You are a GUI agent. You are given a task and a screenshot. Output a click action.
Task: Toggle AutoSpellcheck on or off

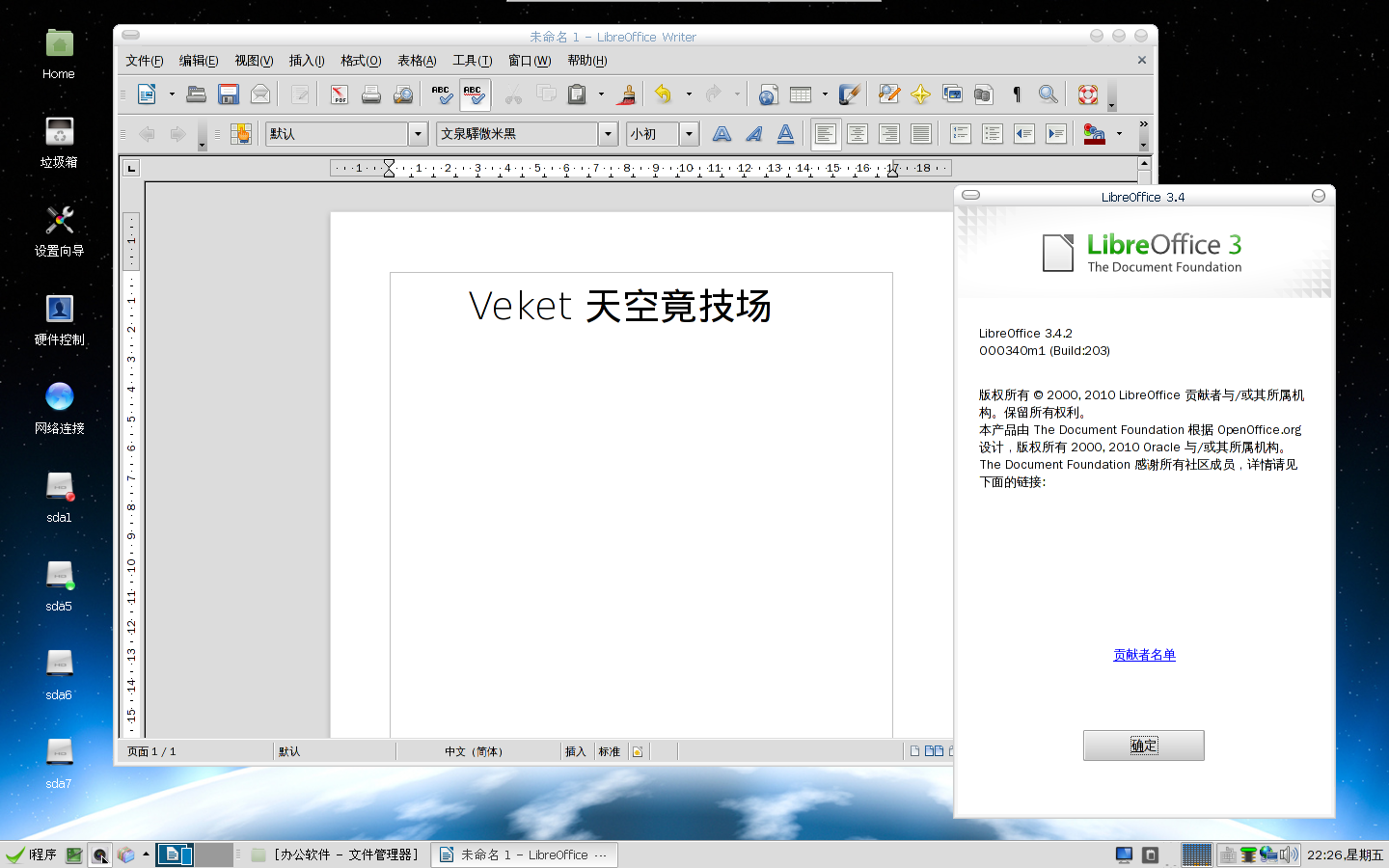coord(474,95)
